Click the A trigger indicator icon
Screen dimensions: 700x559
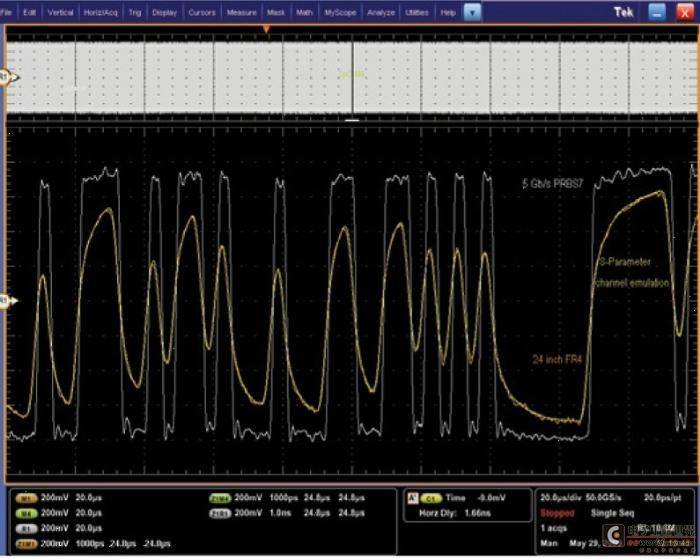[x=413, y=498]
